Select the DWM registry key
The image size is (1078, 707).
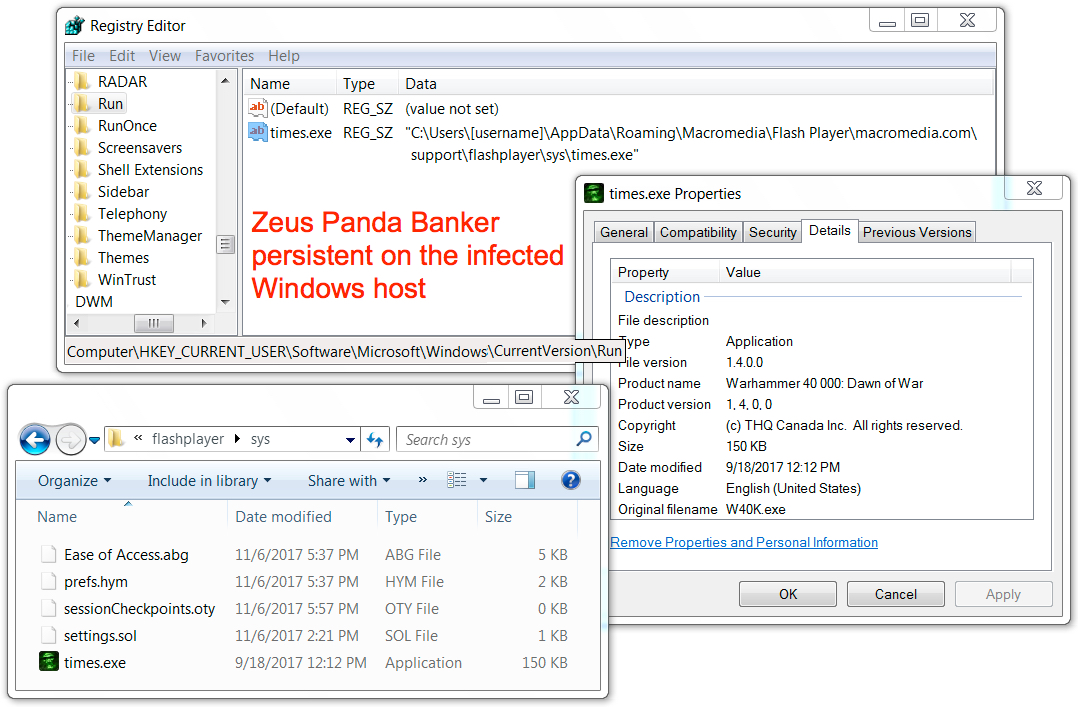tap(94, 302)
